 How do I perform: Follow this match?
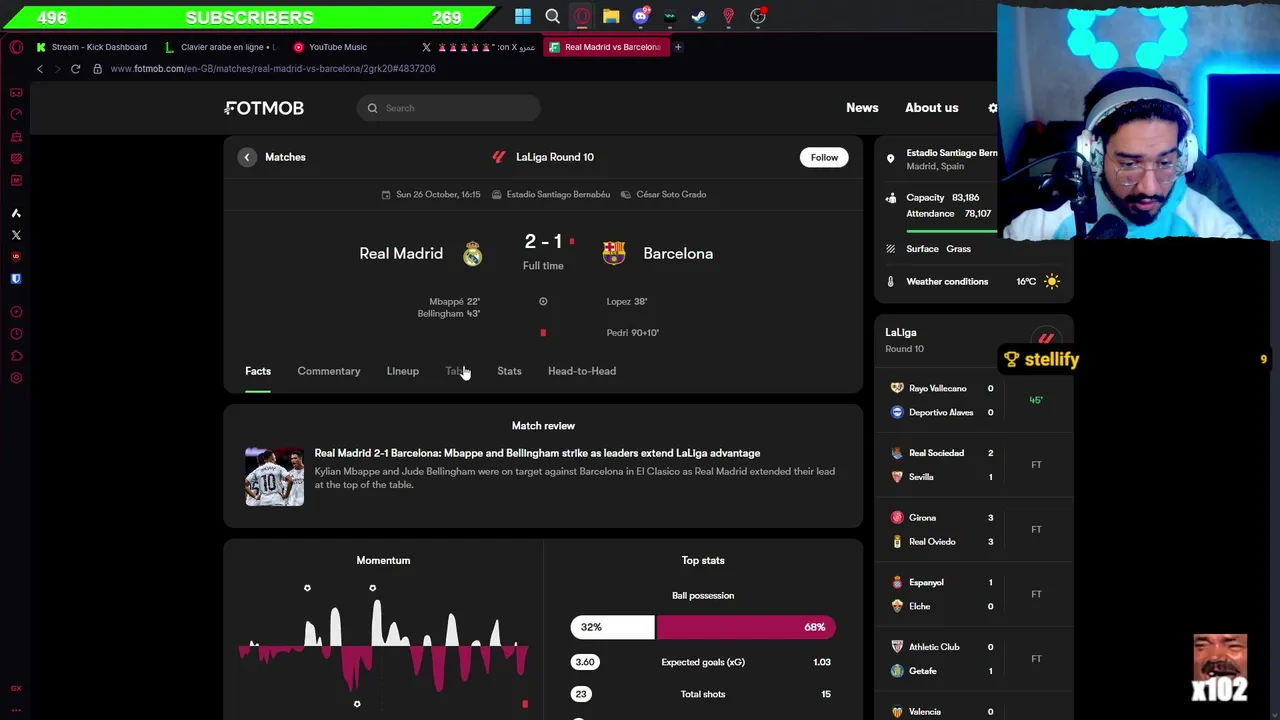pyautogui.click(x=825, y=157)
